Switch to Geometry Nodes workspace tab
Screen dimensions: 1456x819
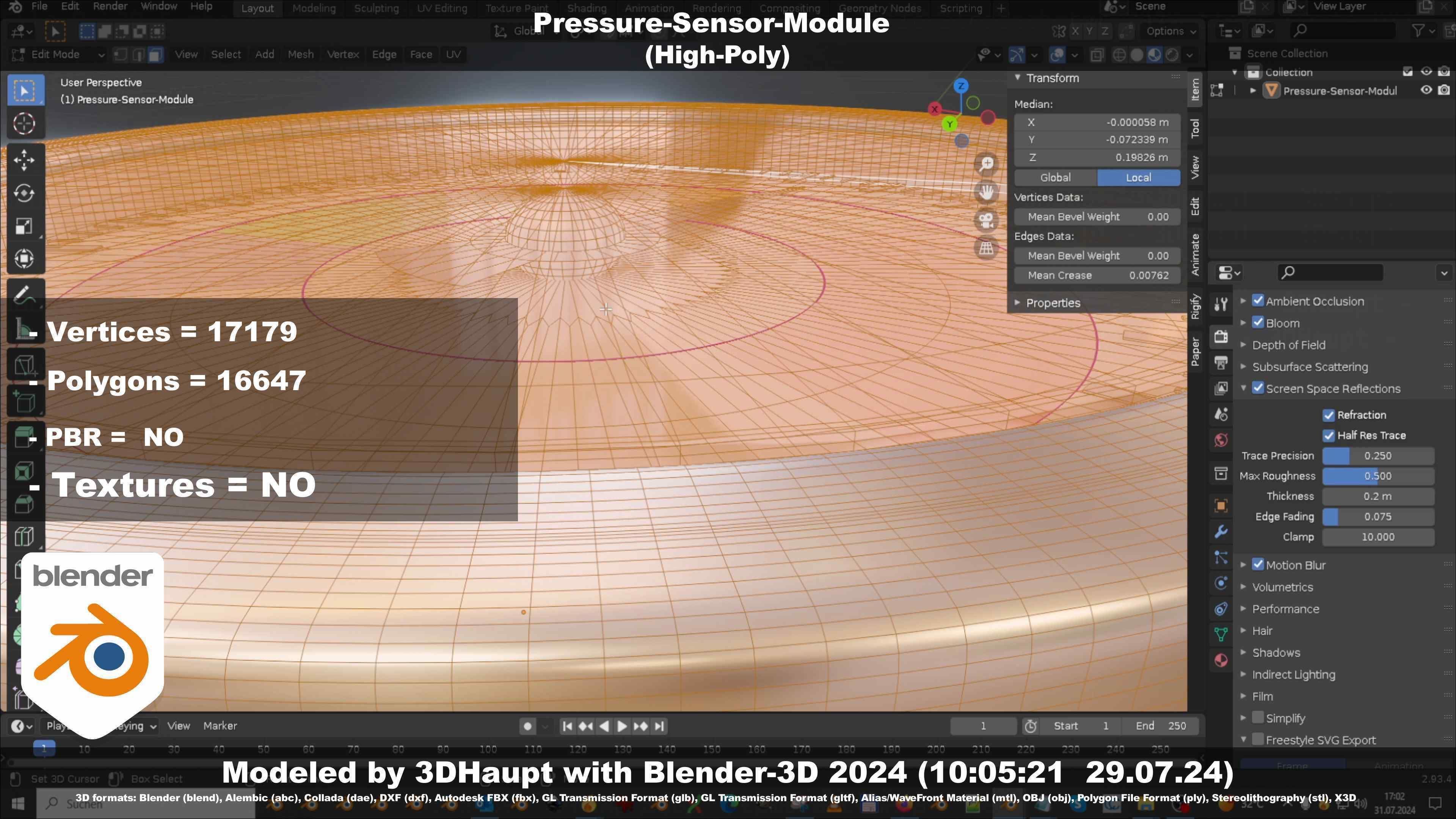[880, 8]
